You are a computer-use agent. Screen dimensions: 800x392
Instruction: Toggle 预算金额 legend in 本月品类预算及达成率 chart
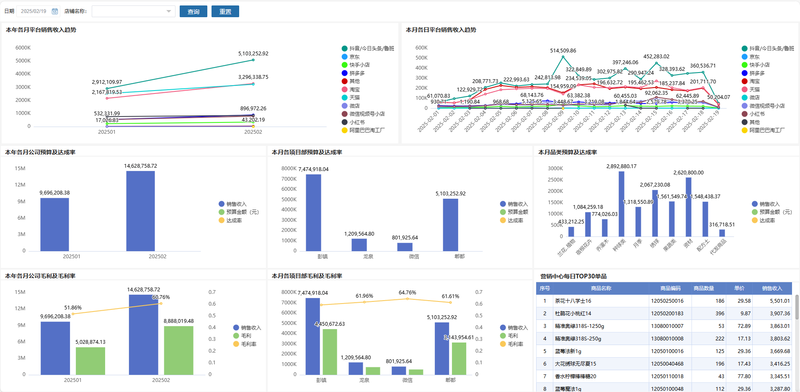[771, 212]
